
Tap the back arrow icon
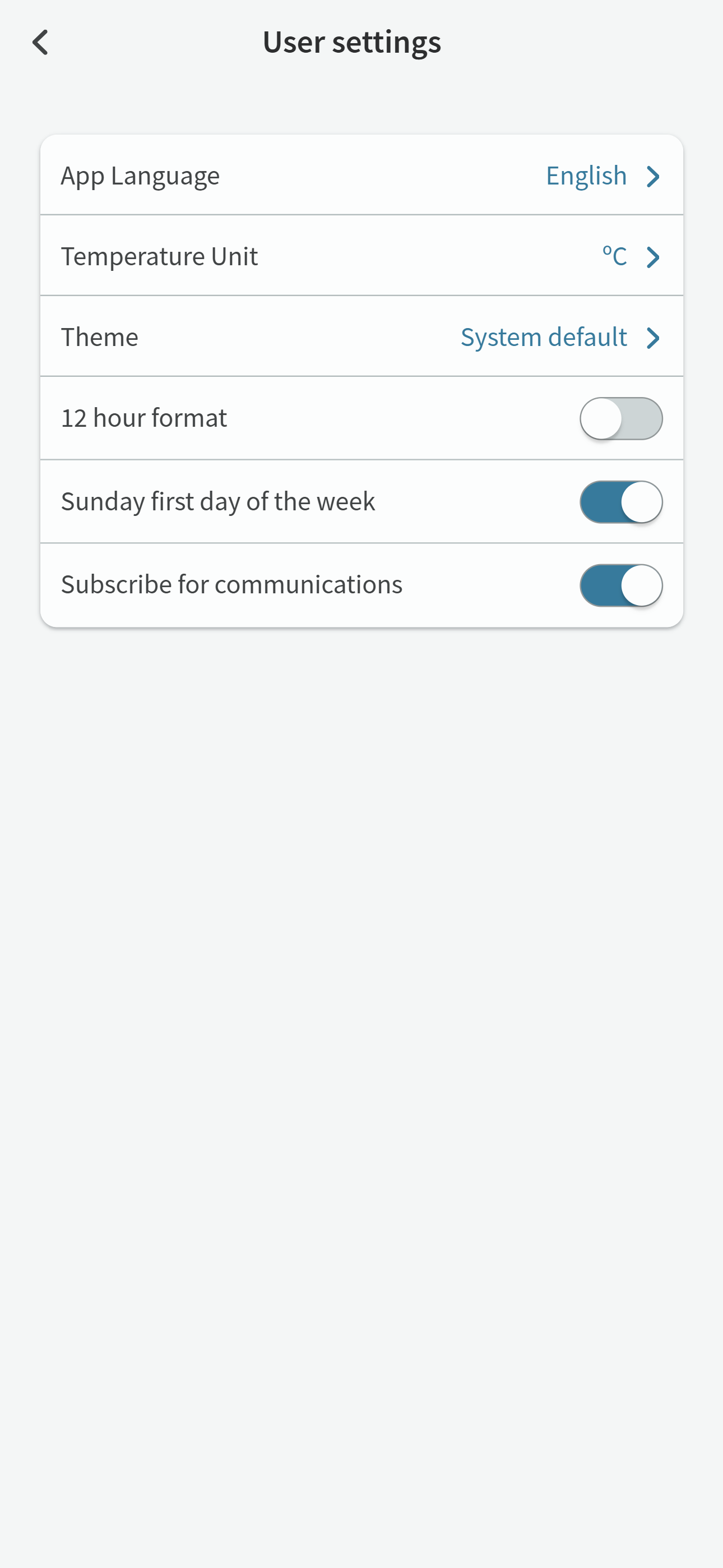[40, 43]
